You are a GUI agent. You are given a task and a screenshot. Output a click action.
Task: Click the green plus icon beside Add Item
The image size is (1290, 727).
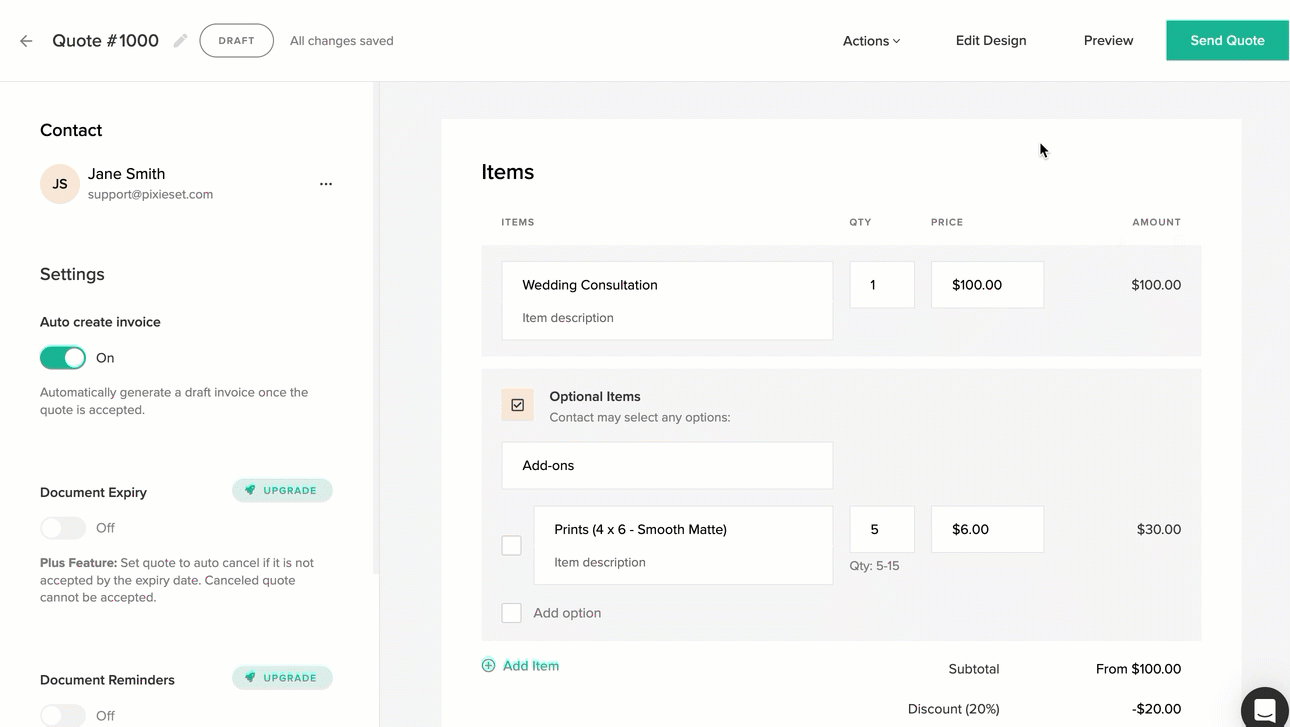pyautogui.click(x=488, y=664)
